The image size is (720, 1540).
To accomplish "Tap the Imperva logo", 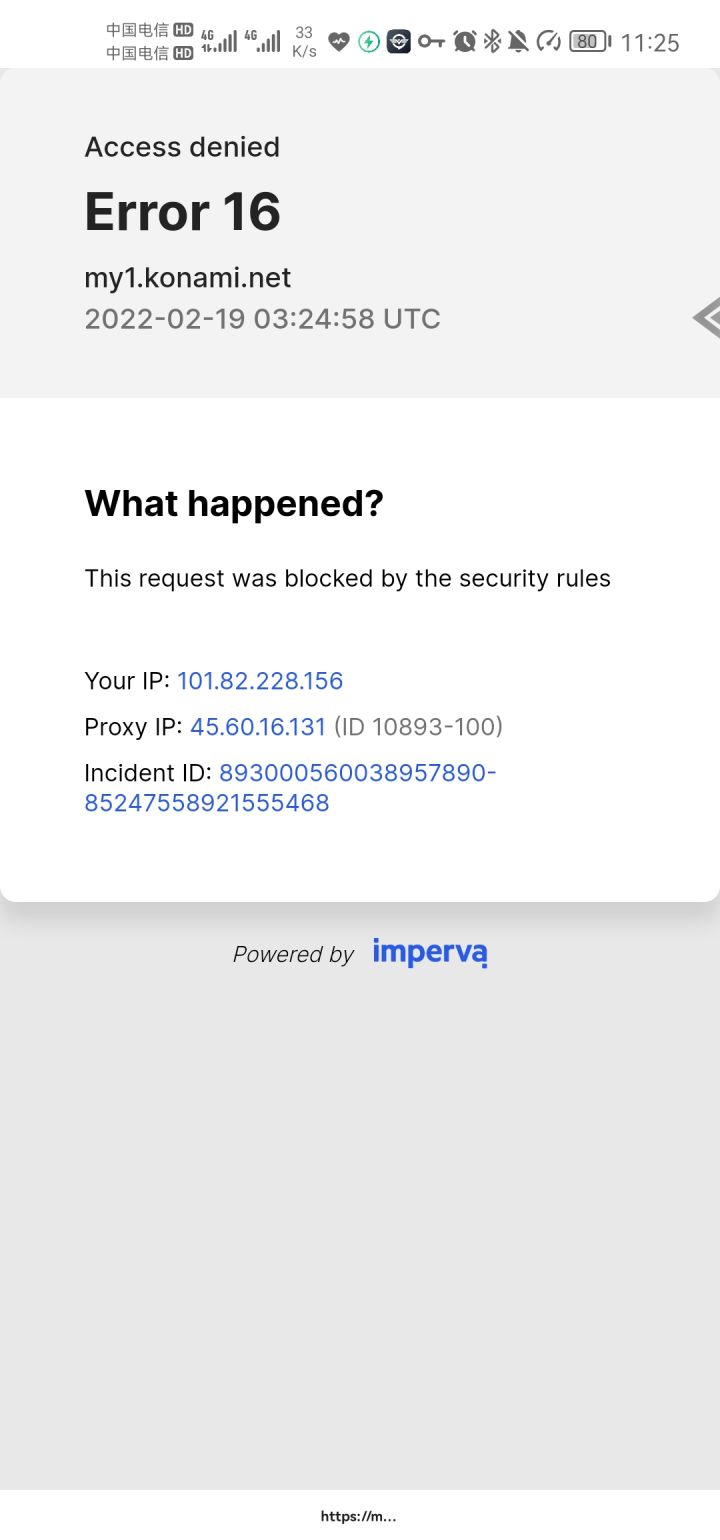I will click(430, 953).
